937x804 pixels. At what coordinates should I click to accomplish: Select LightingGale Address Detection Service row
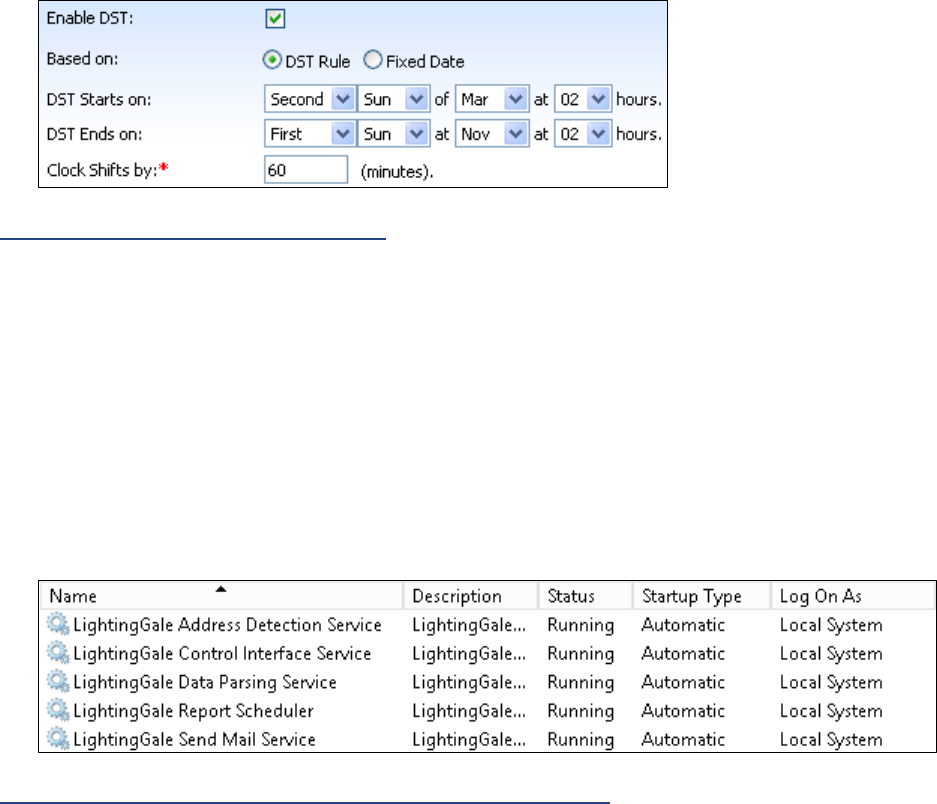click(487, 625)
